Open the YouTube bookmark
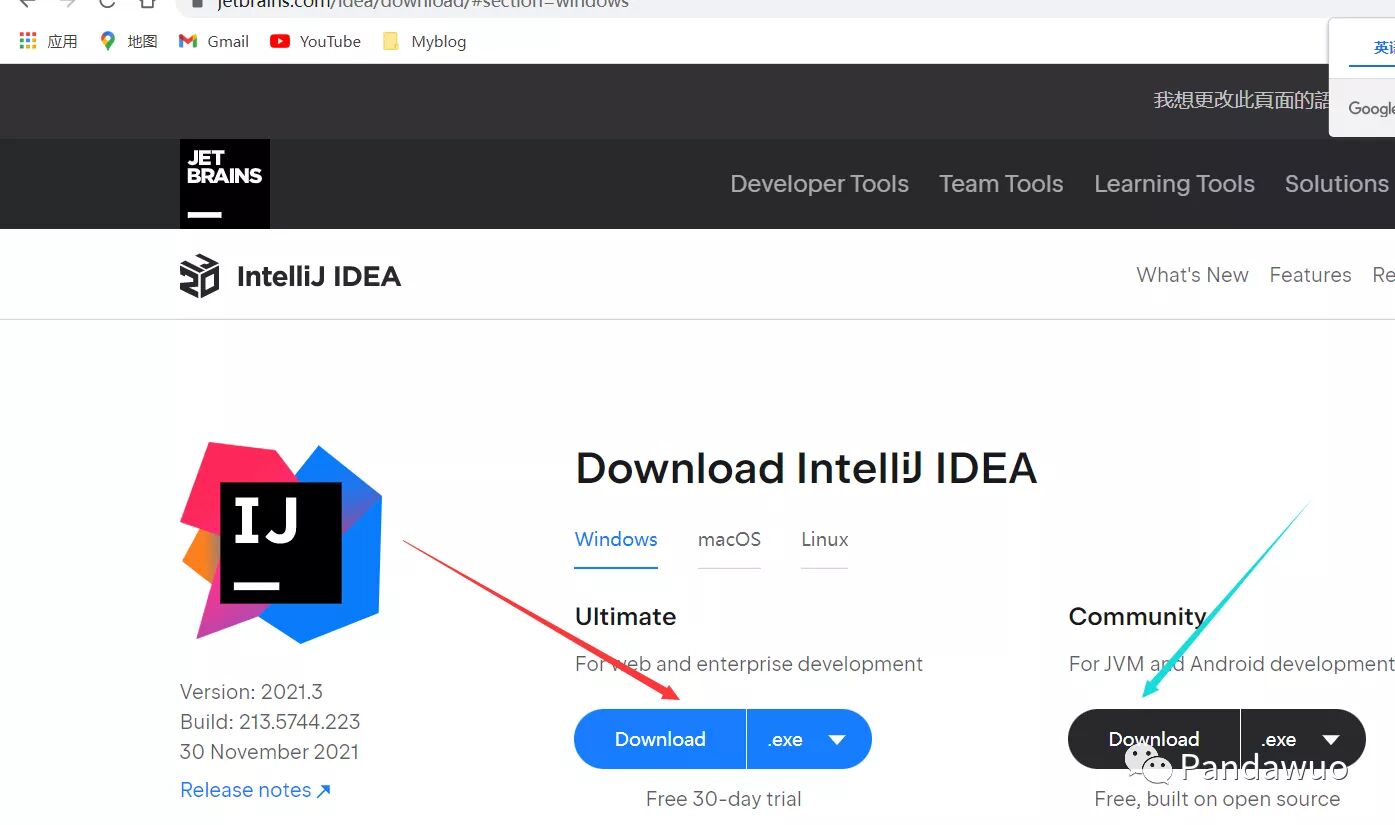This screenshot has height=825, width=1395. pos(316,41)
